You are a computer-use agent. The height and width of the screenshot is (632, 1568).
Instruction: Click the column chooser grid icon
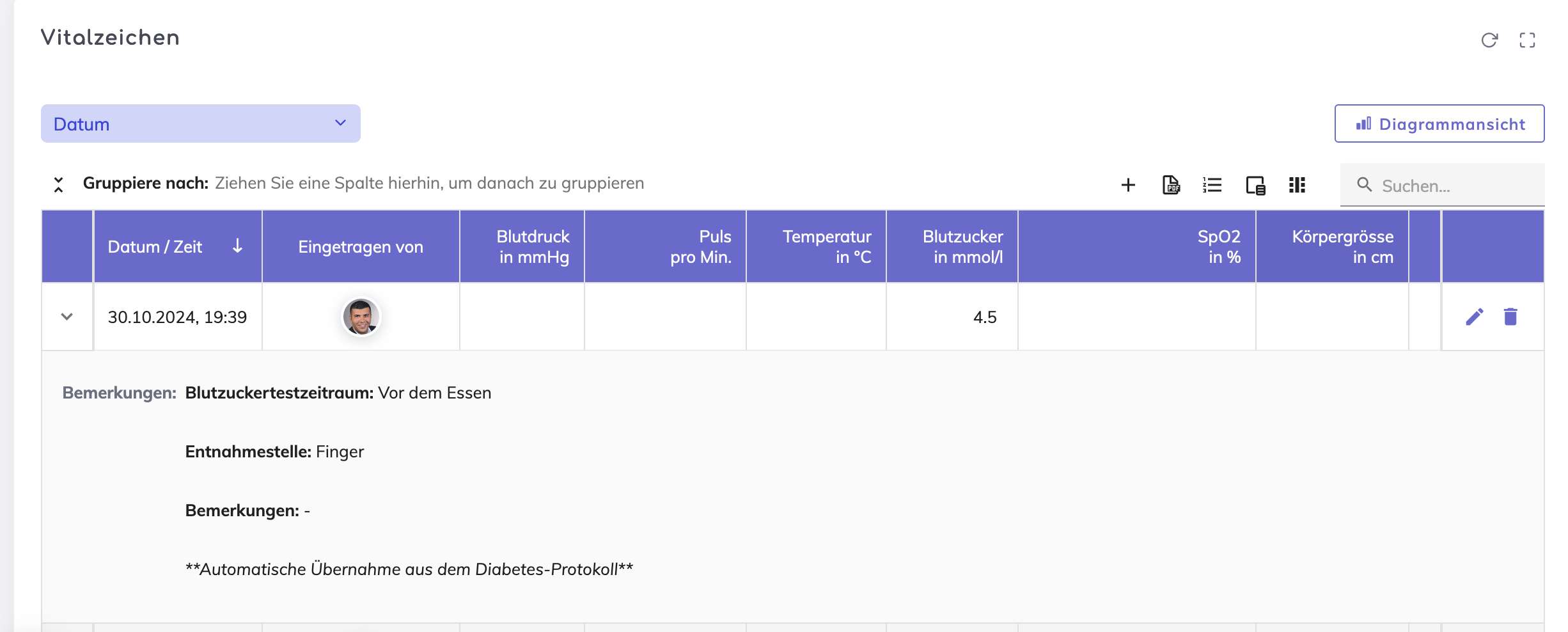point(1297,186)
